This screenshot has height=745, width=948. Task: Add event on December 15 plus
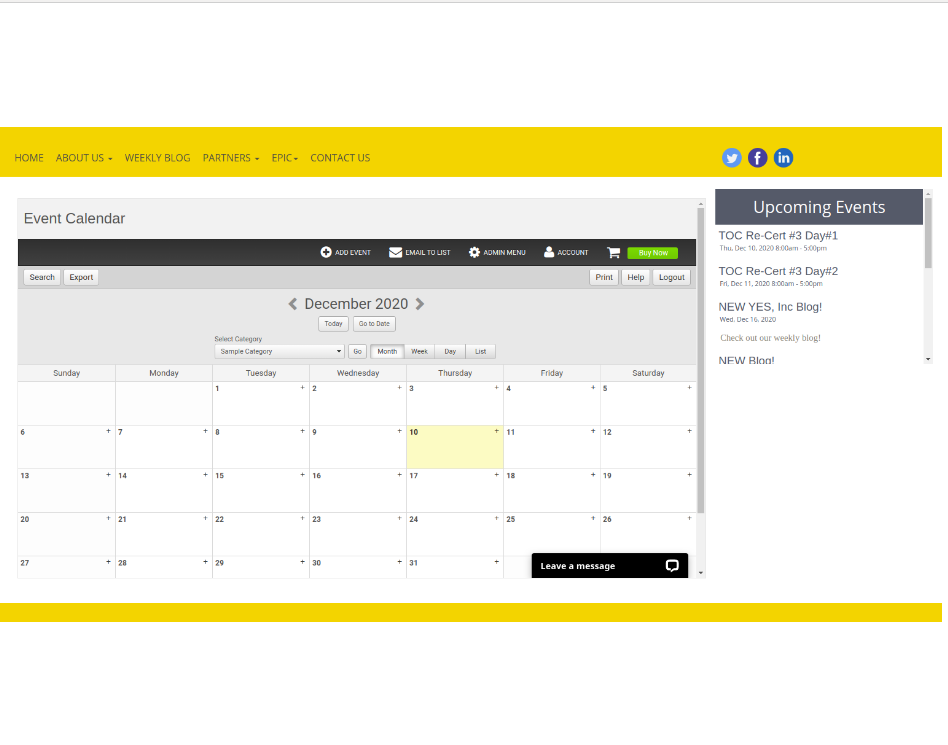tap(302, 475)
